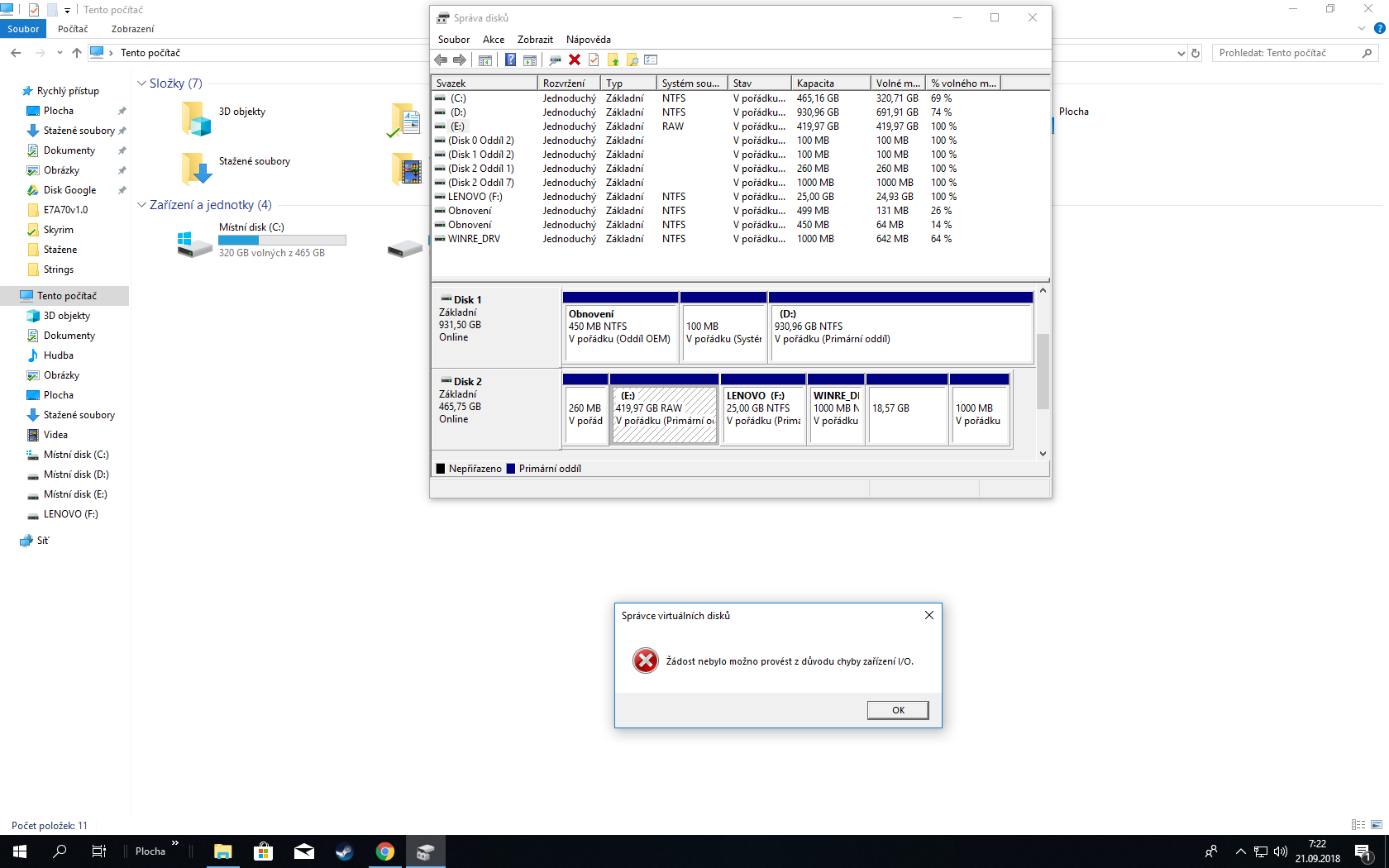Open the Mail app on the taskbar
1389x868 pixels.
(x=304, y=851)
